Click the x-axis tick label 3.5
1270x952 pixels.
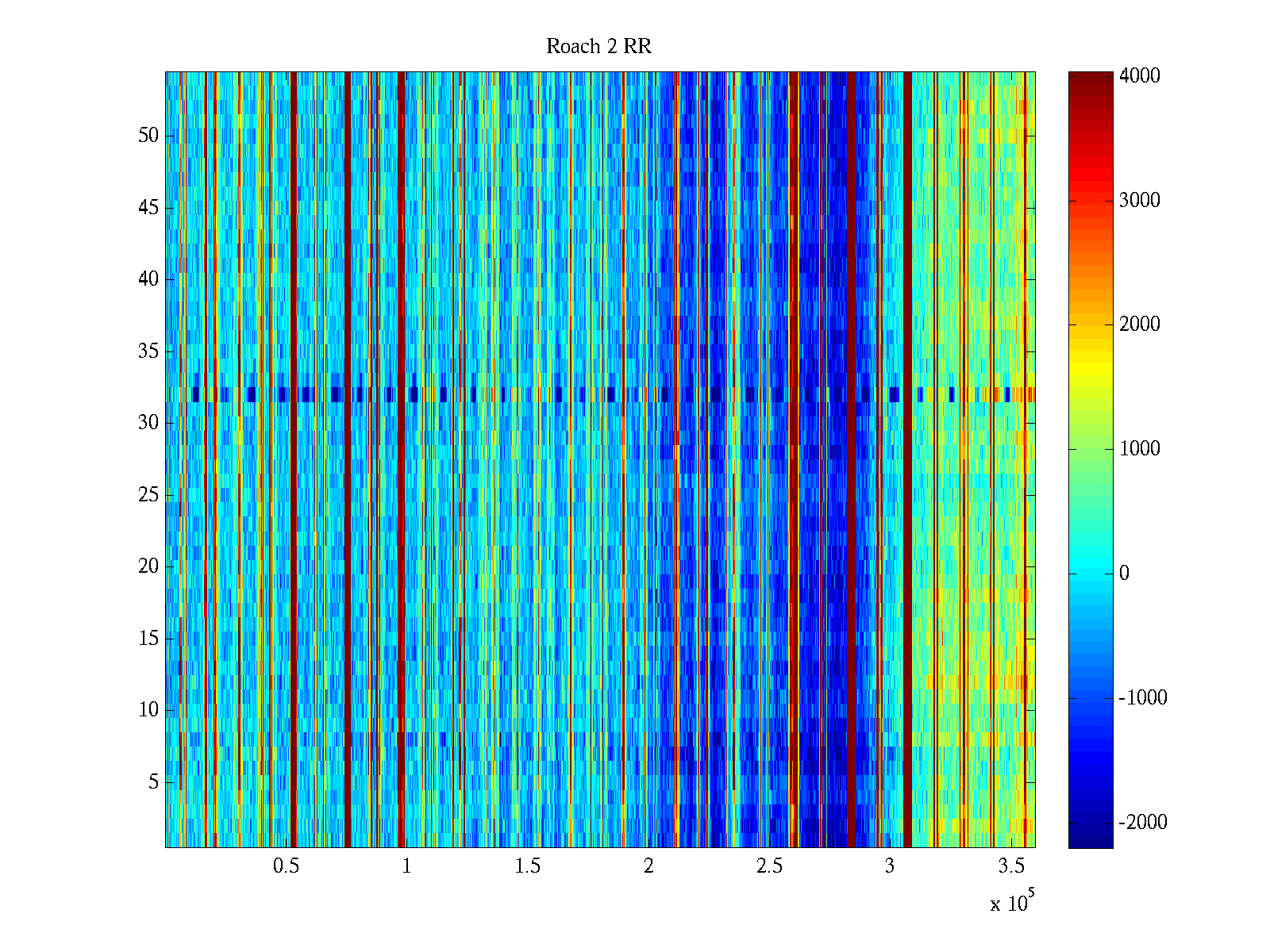pyautogui.click(x=1010, y=866)
